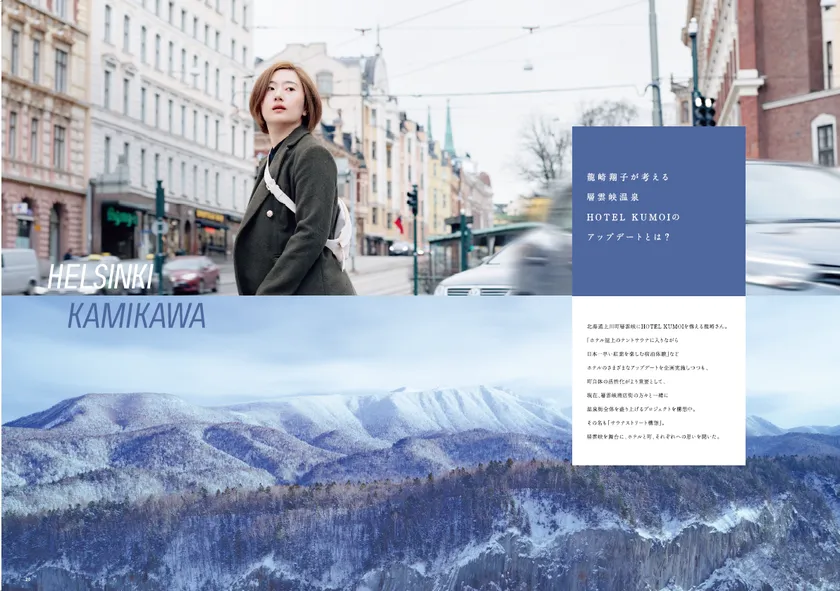The height and width of the screenshot is (591, 840).
Task: Click the KAMIKAWA heading text
Action: point(137,316)
